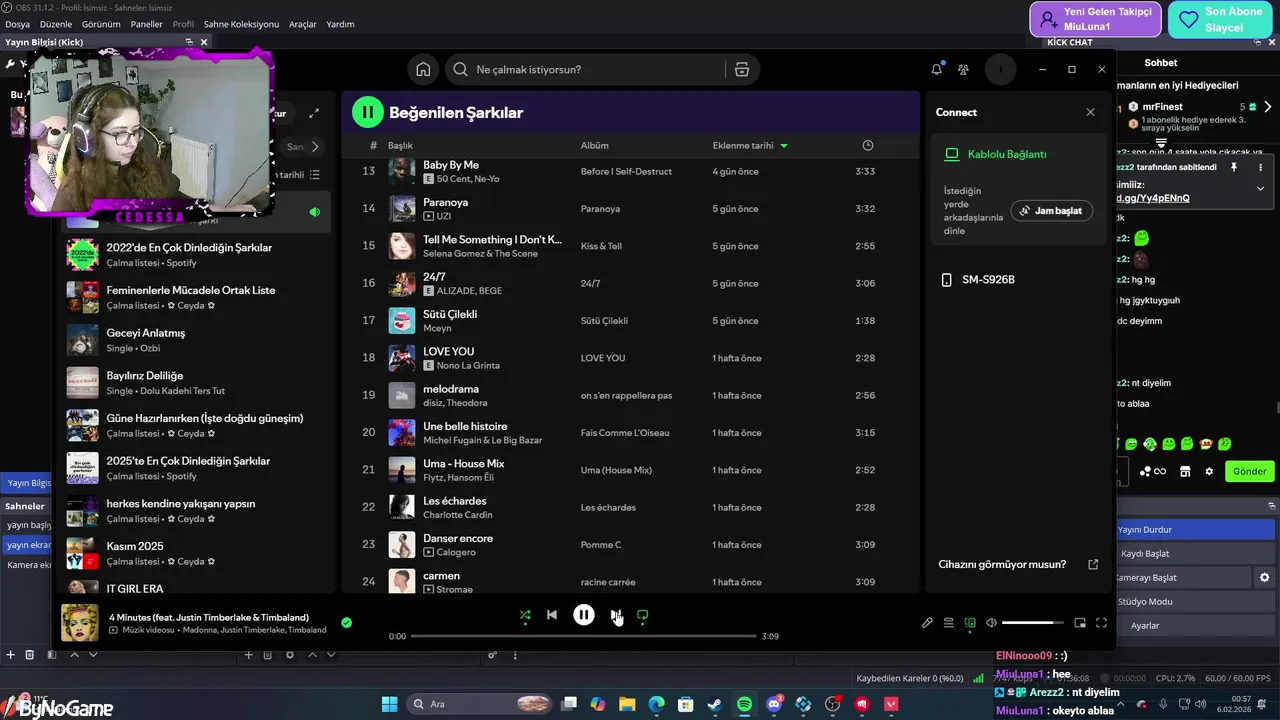Screen dimensions: 1280x720
Task: Click Kaydı Başlat in OBS controls
Action: tap(1195, 553)
